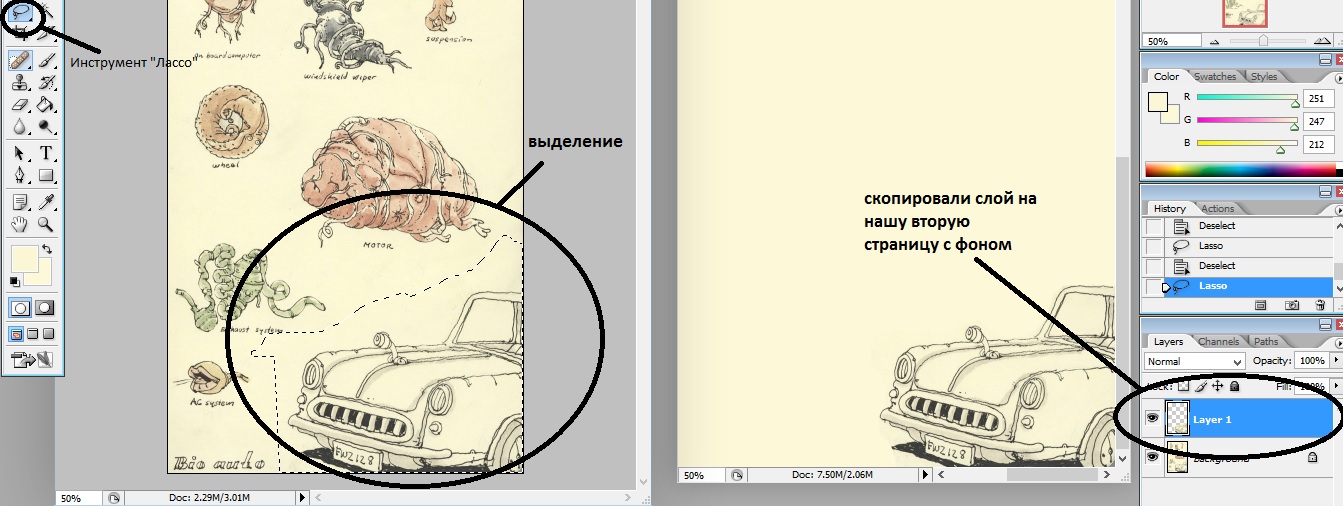Open the Color tab
The height and width of the screenshot is (506, 1343).
click(1167, 76)
